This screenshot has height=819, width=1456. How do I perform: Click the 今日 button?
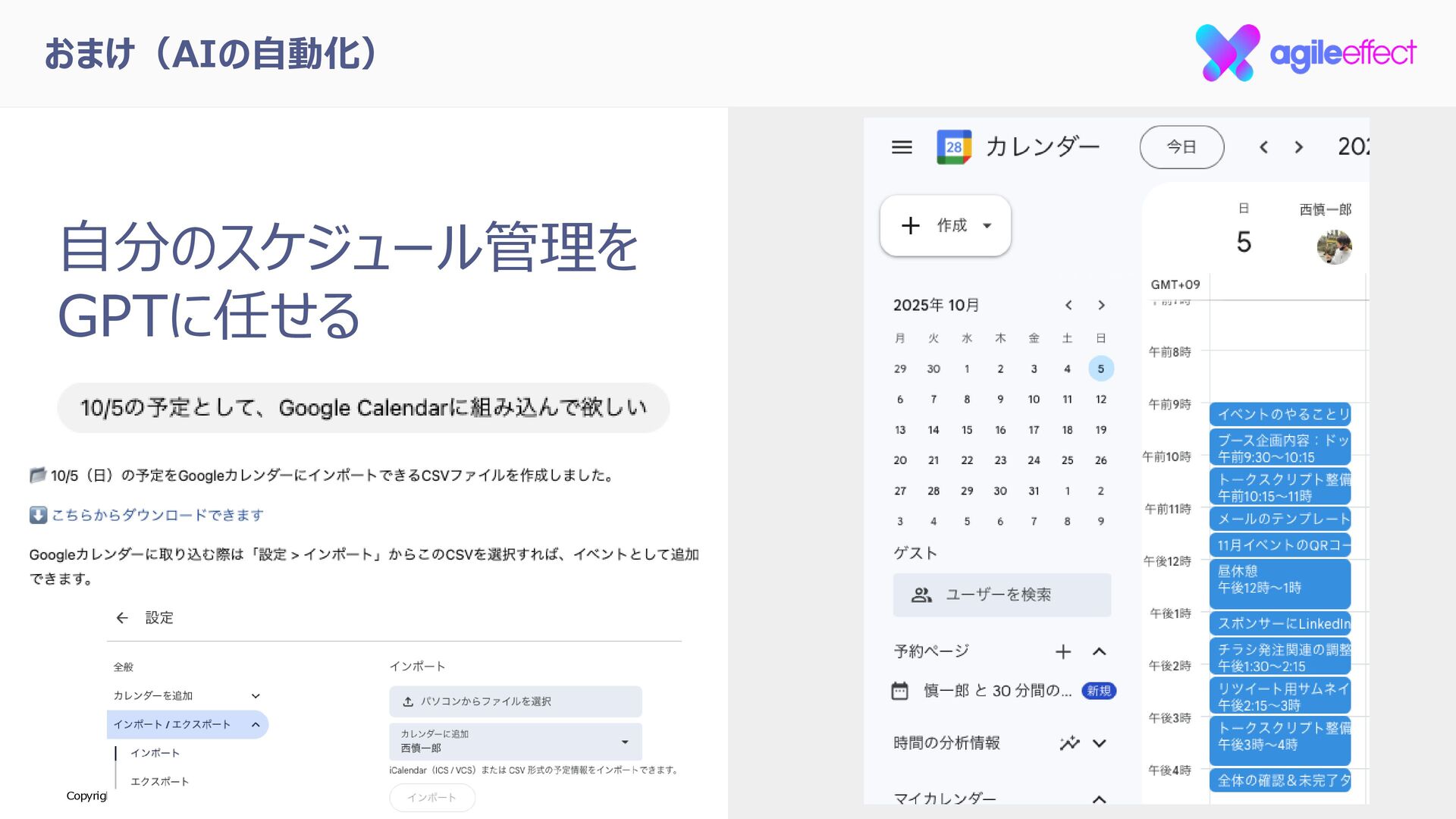click(1181, 147)
